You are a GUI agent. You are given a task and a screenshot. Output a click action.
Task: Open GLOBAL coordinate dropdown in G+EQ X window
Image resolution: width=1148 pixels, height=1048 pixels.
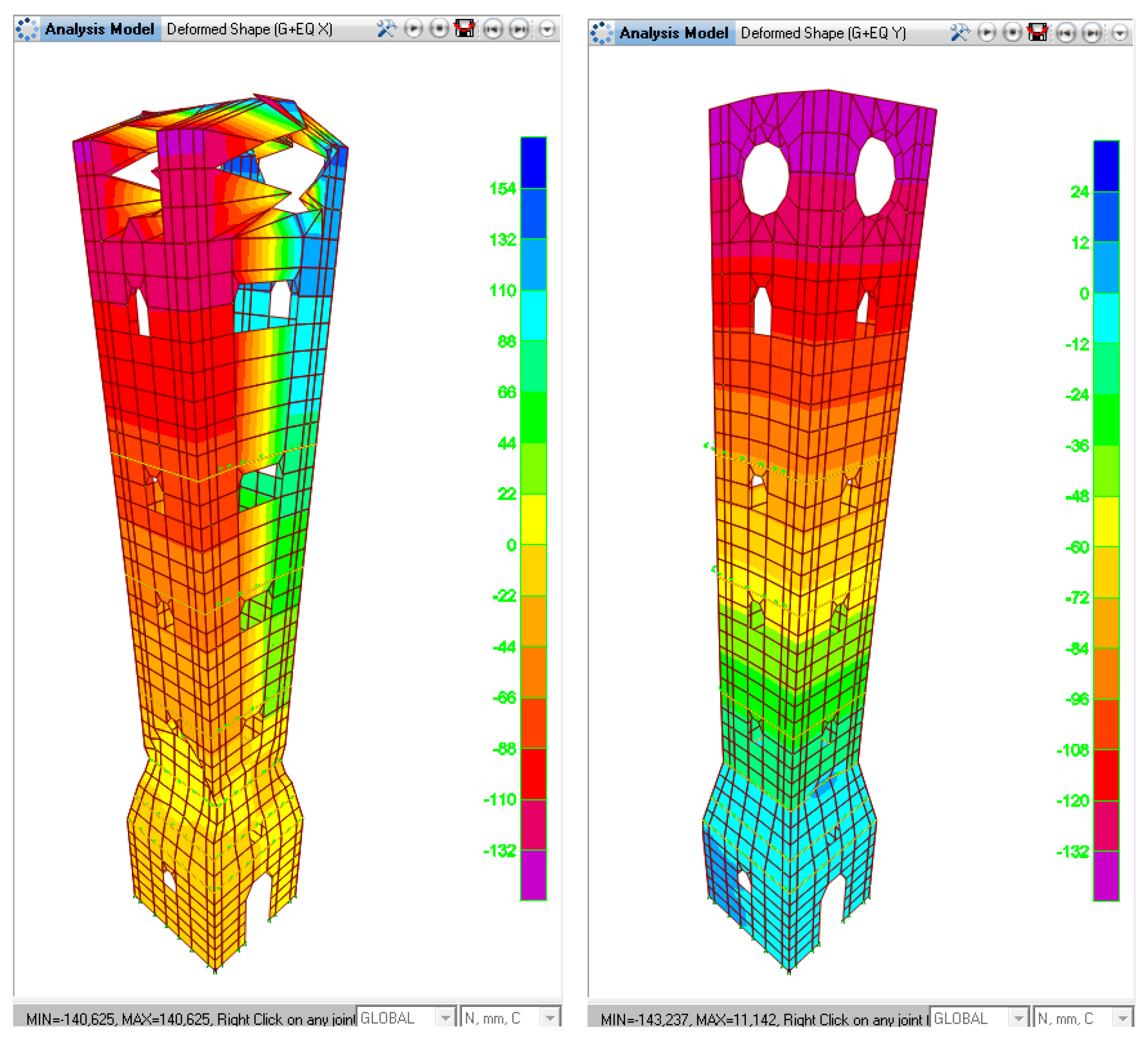coord(406,1017)
